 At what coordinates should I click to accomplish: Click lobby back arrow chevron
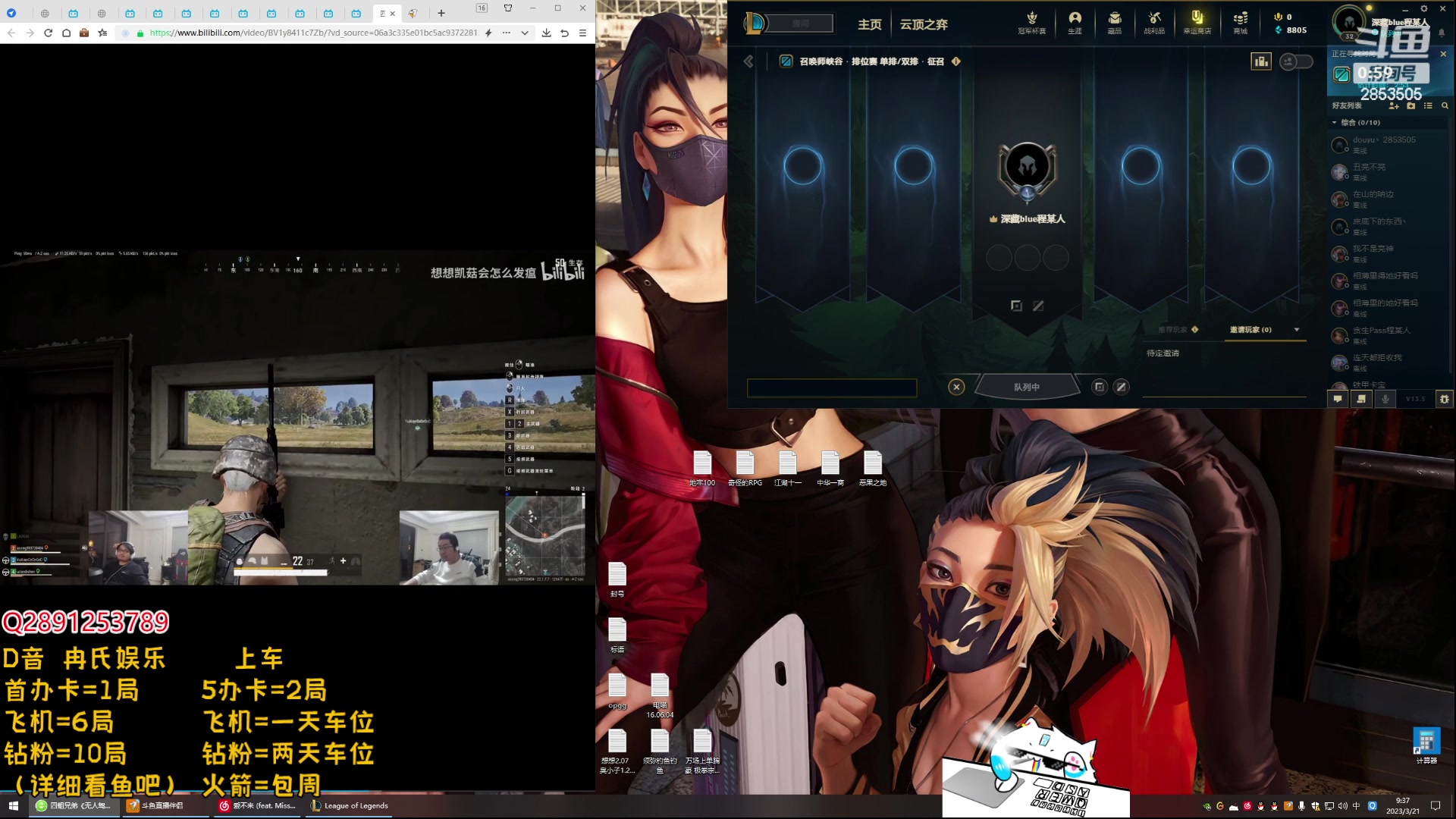[748, 61]
